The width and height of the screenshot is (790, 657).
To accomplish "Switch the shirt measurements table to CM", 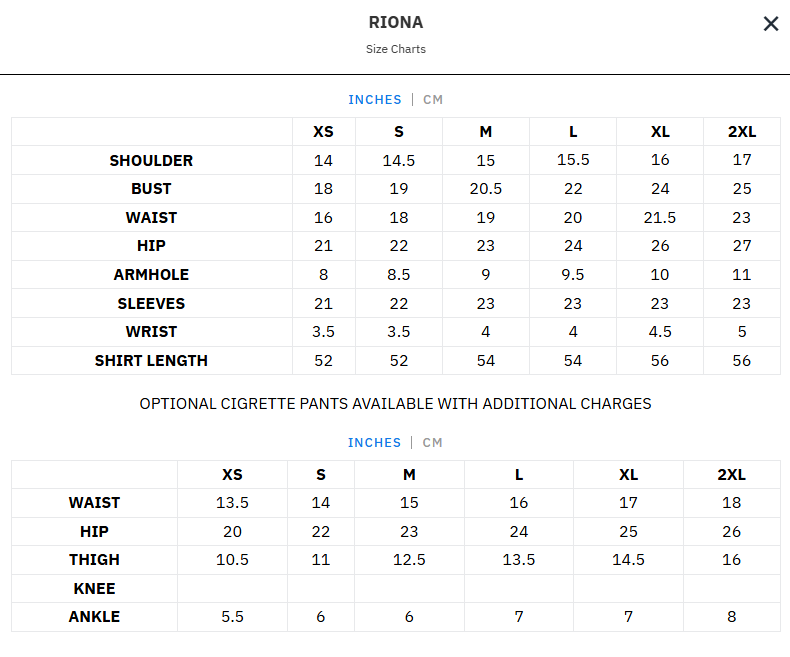I will (433, 100).
